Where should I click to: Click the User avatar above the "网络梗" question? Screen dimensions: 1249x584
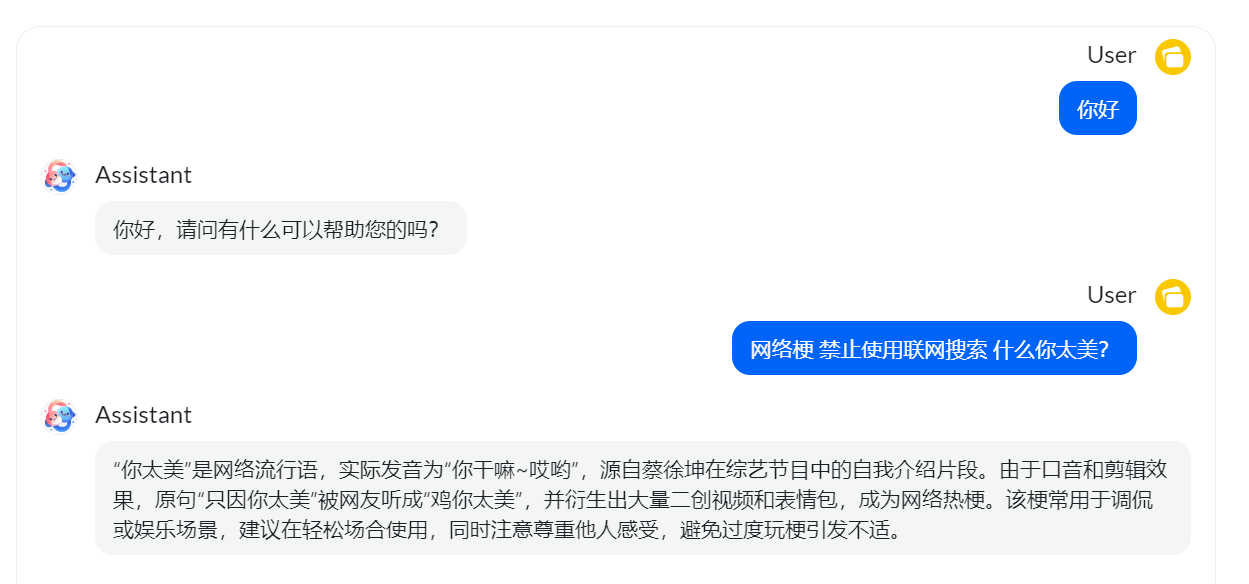point(1173,297)
